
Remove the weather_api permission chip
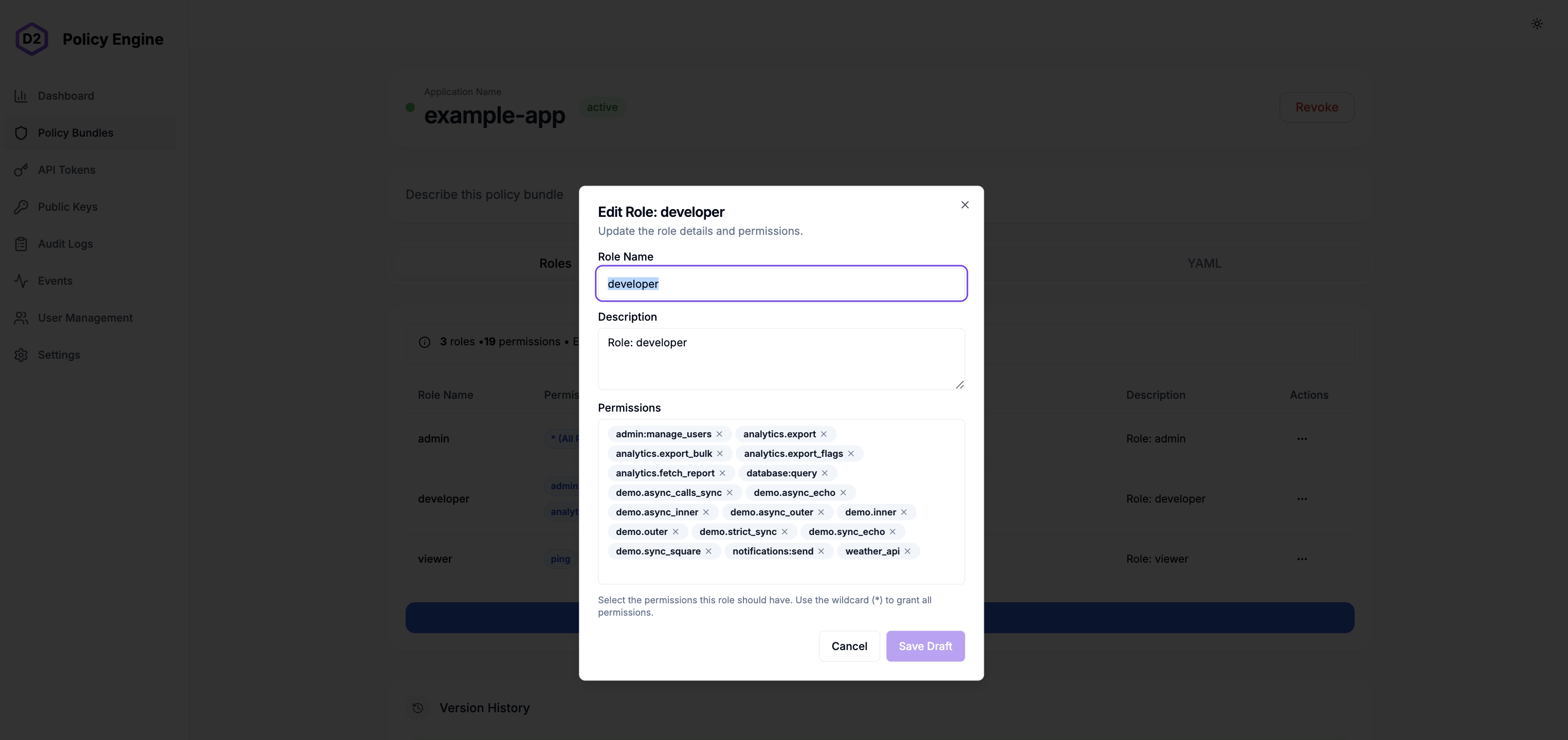[907, 551]
